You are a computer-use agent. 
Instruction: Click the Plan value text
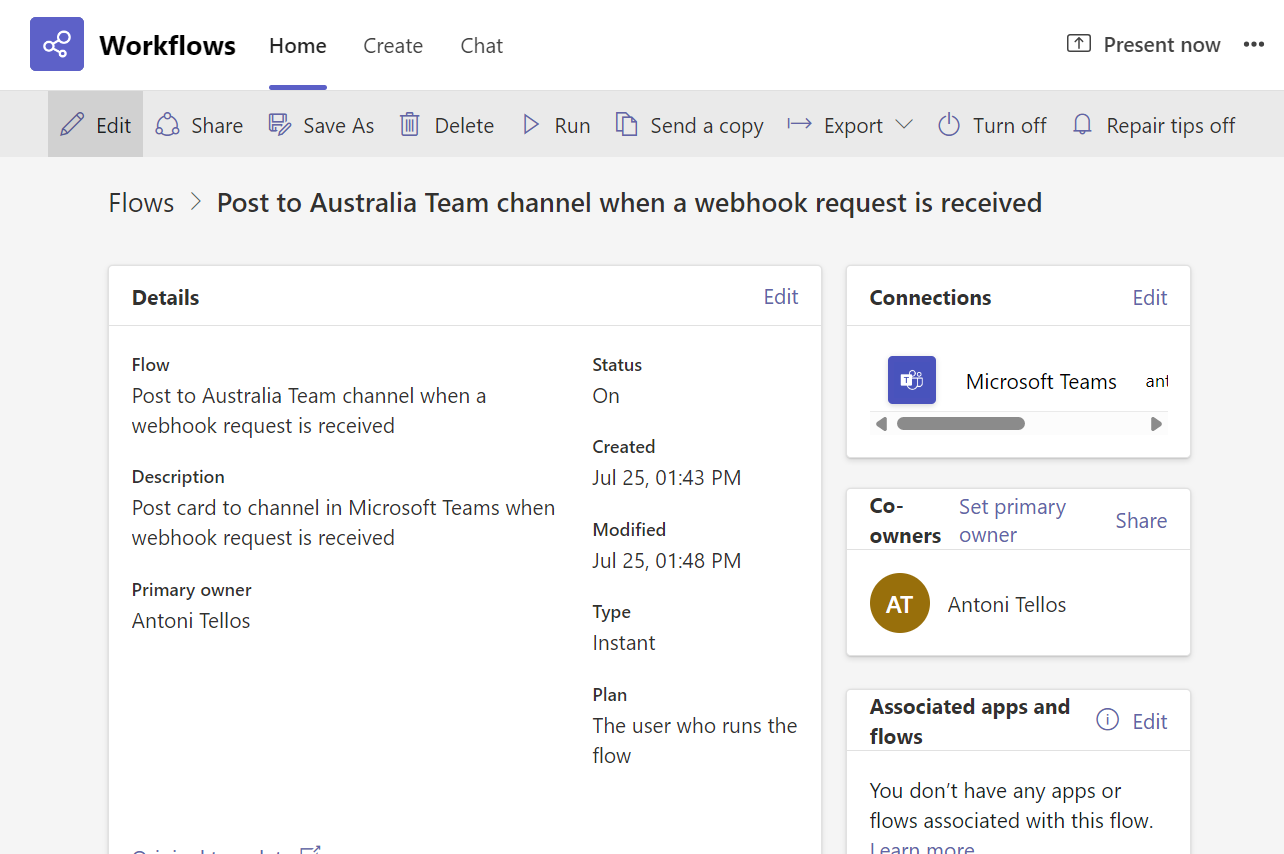[x=695, y=740]
